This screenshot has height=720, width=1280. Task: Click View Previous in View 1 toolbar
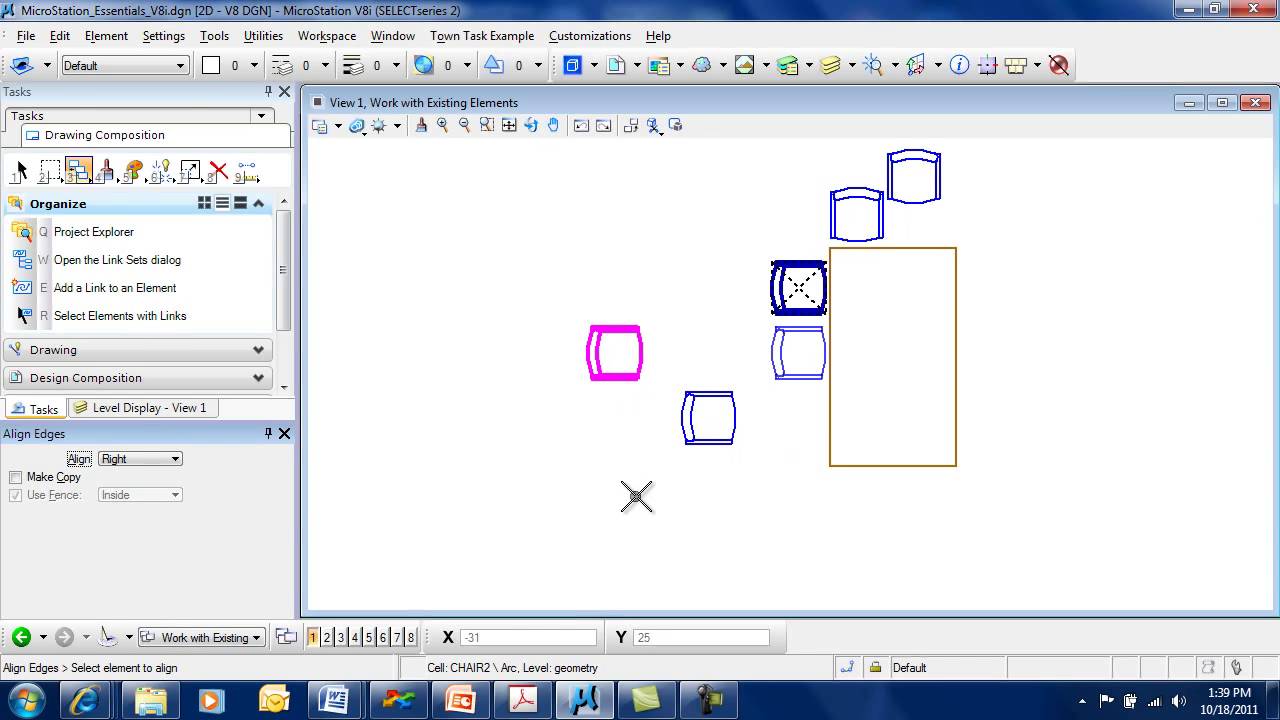coord(581,125)
